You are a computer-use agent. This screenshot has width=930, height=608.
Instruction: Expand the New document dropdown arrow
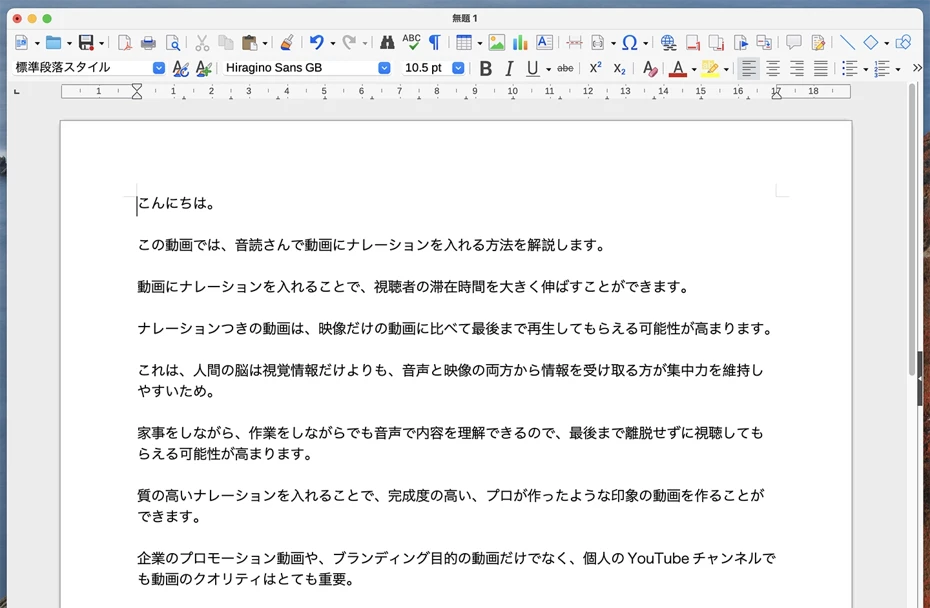click(x=37, y=43)
